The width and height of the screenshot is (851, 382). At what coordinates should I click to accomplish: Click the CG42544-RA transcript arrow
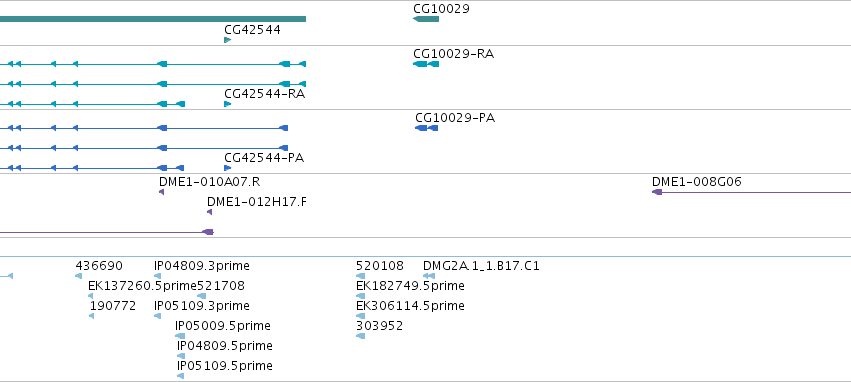coord(227,104)
